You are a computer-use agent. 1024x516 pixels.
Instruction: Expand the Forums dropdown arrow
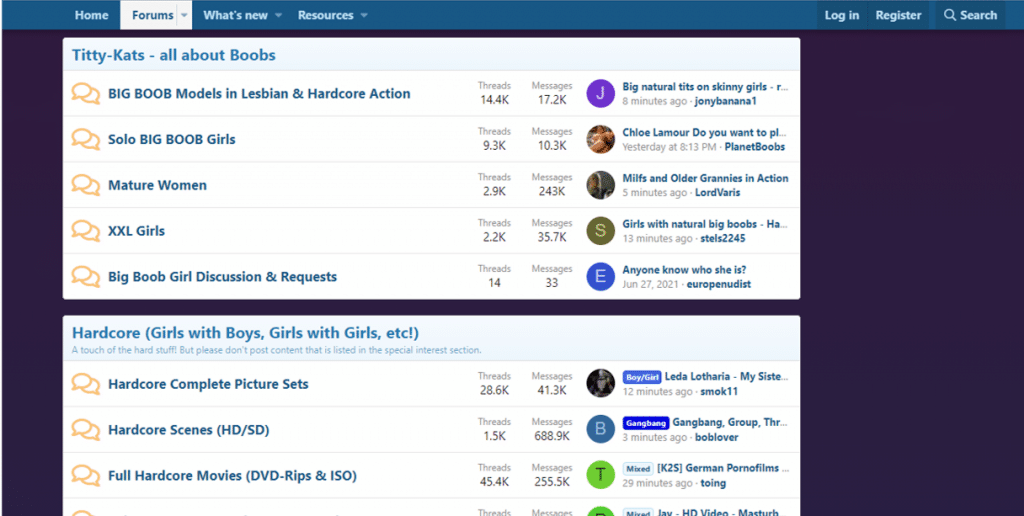(x=184, y=15)
